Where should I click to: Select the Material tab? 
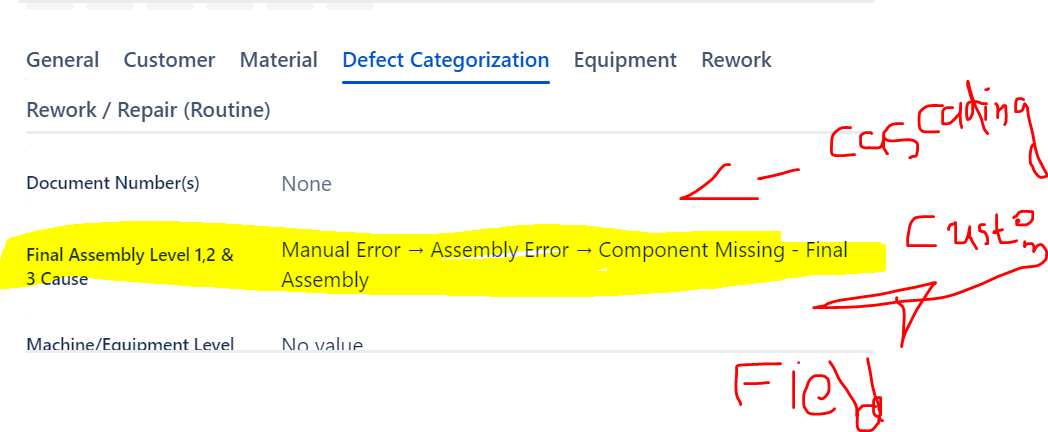(x=278, y=60)
